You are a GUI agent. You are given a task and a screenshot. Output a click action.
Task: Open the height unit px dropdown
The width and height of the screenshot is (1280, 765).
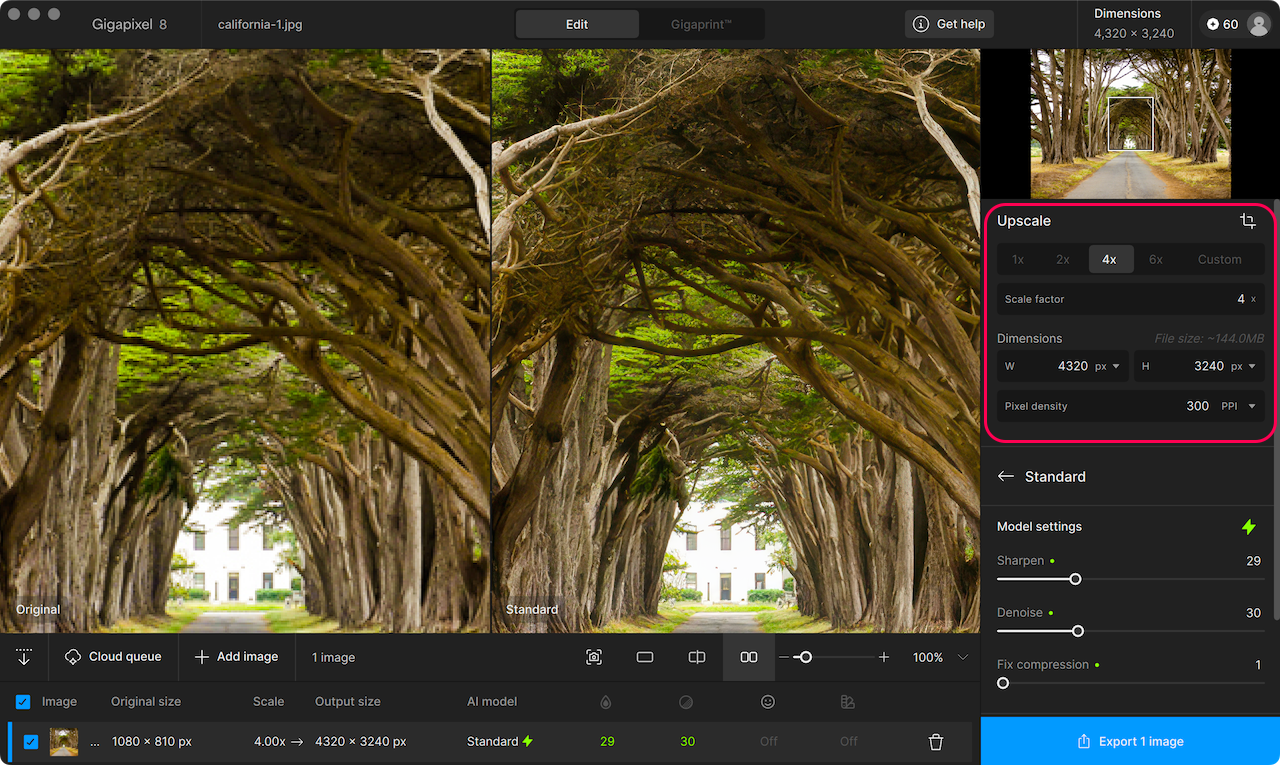(x=1244, y=366)
